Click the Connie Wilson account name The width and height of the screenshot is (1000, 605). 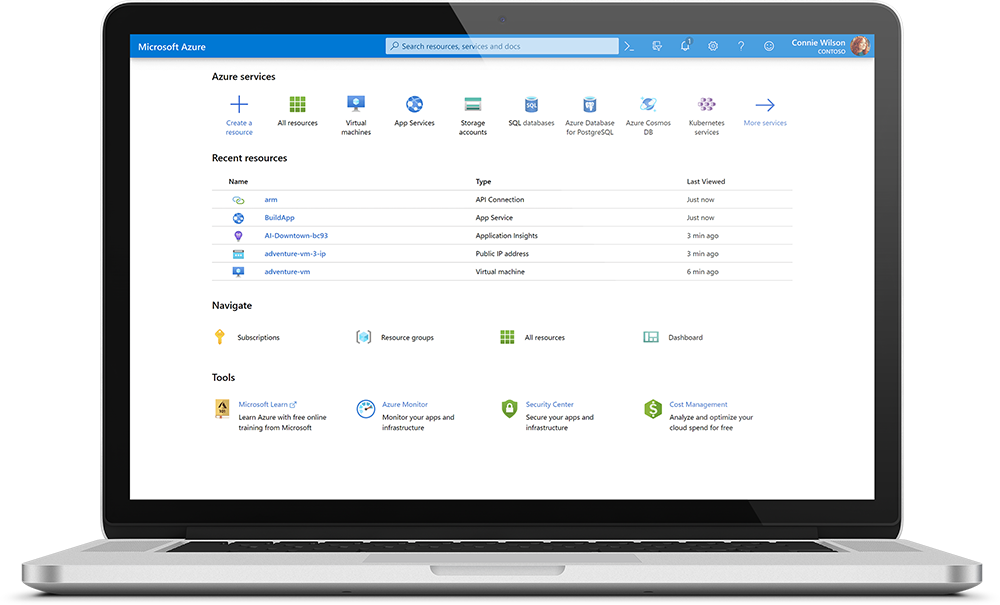[818, 43]
